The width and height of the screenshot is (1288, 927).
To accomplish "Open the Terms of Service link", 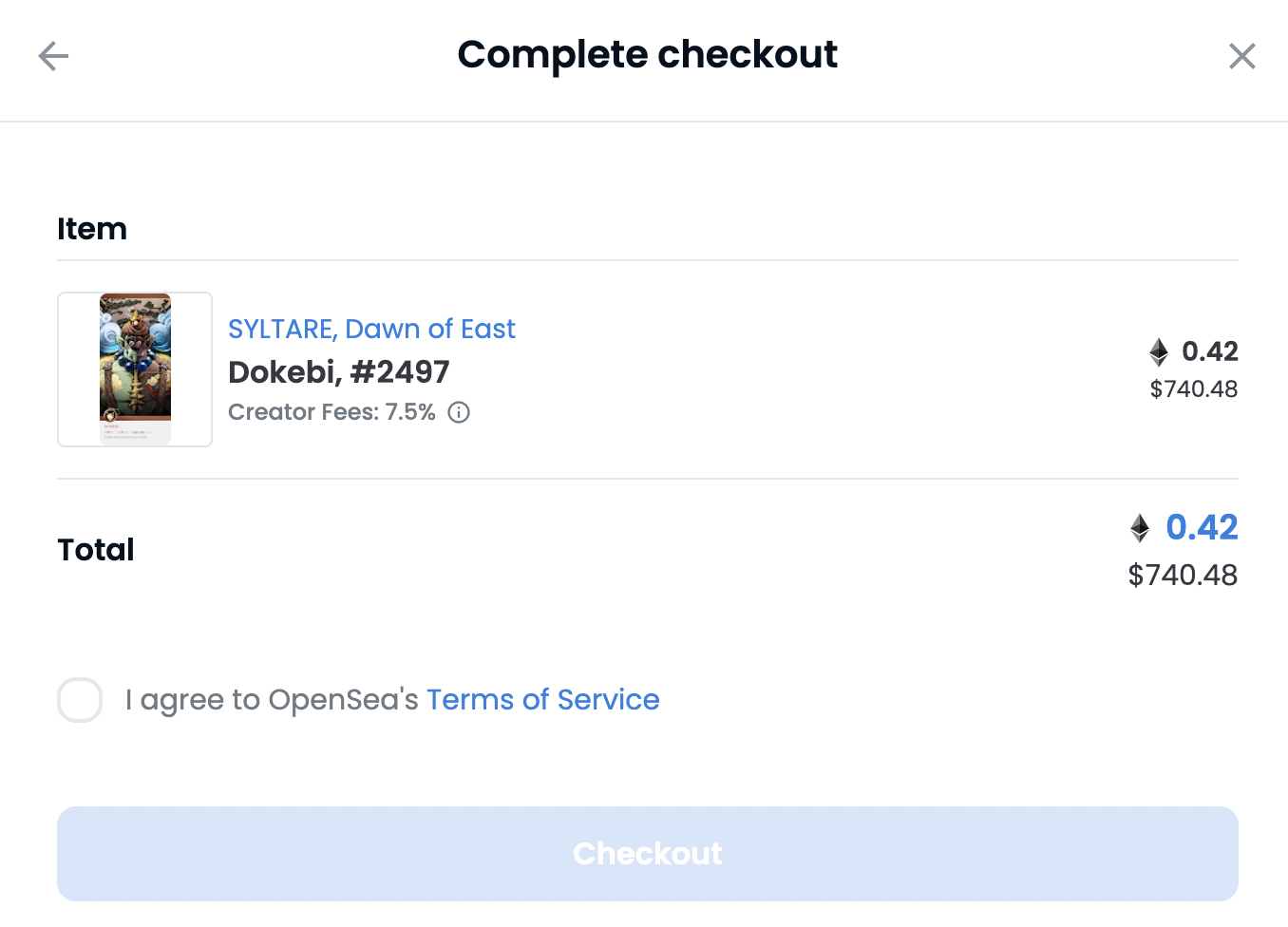I will coord(542,700).
